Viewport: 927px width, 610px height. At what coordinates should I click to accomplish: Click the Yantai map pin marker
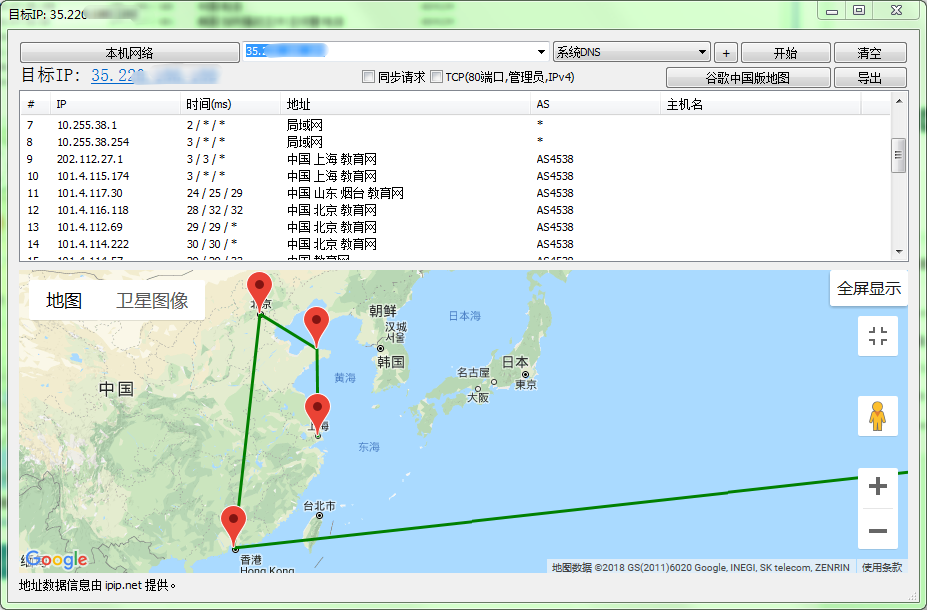coord(316,326)
